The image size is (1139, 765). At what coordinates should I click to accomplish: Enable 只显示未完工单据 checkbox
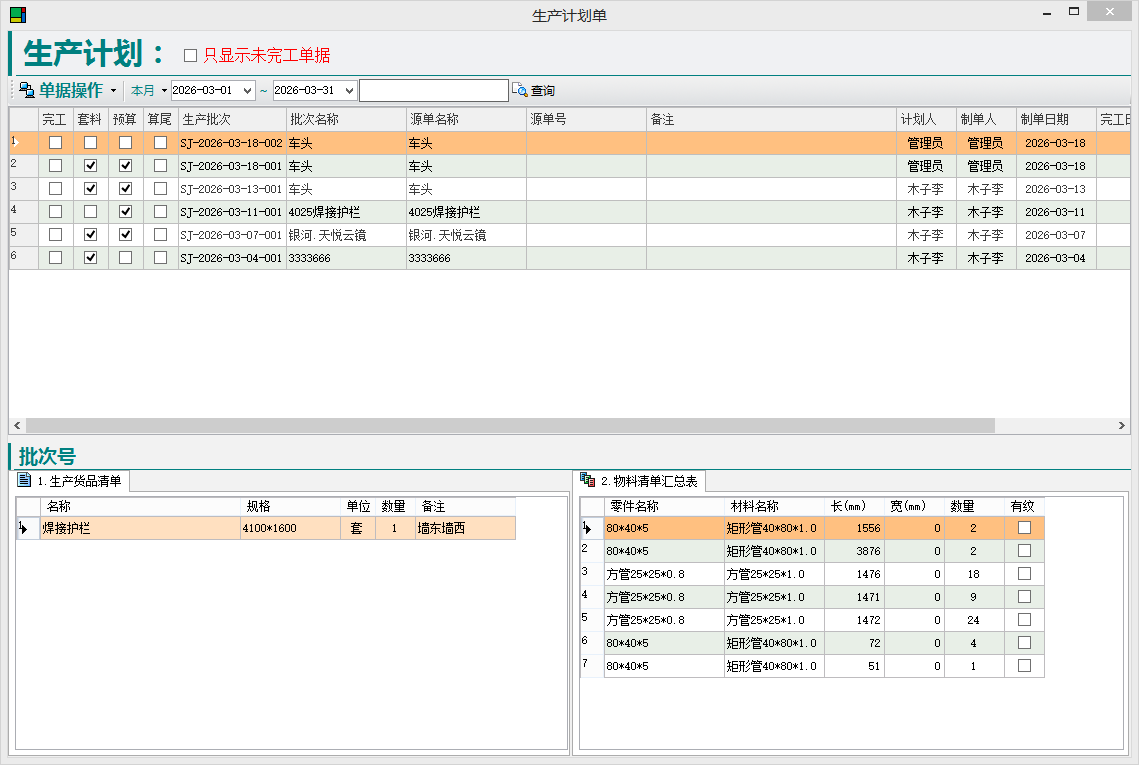tap(191, 55)
